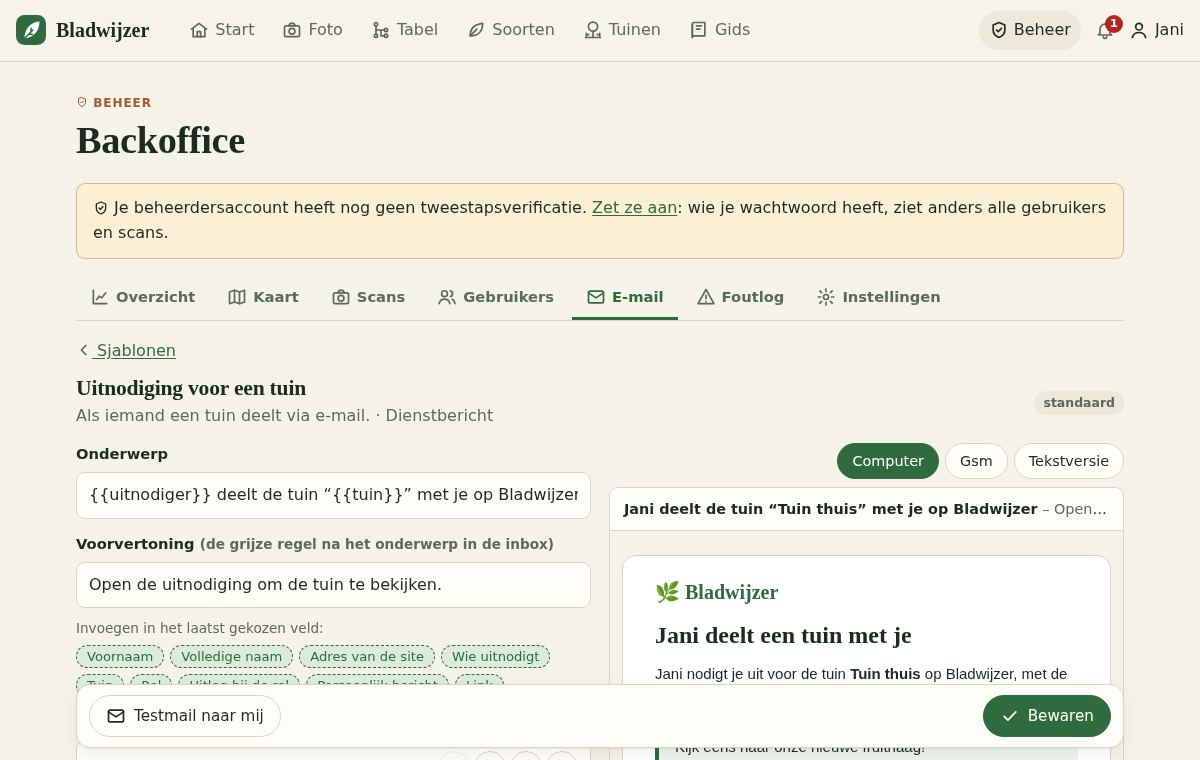Send 'Testmail naar mij'
The image size is (1200, 760).
point(185,716)
